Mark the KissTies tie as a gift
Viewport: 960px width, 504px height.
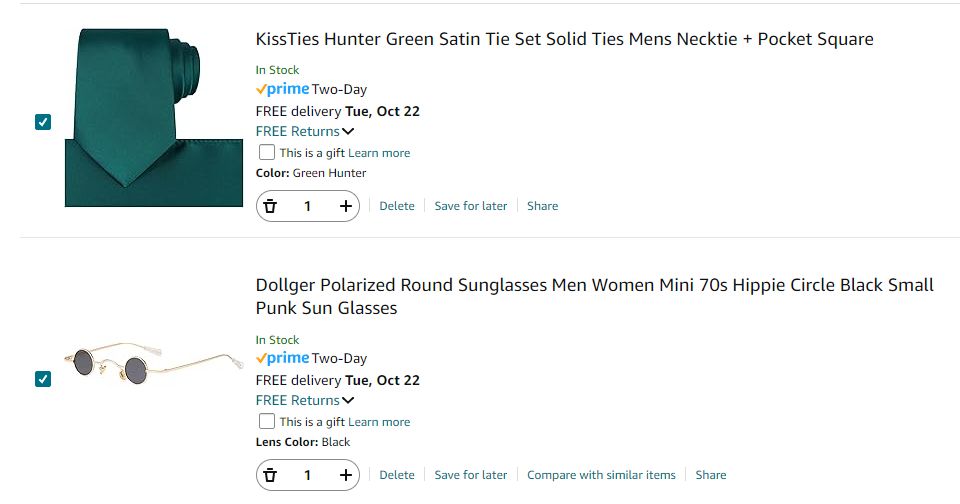(x=267, y=153)
